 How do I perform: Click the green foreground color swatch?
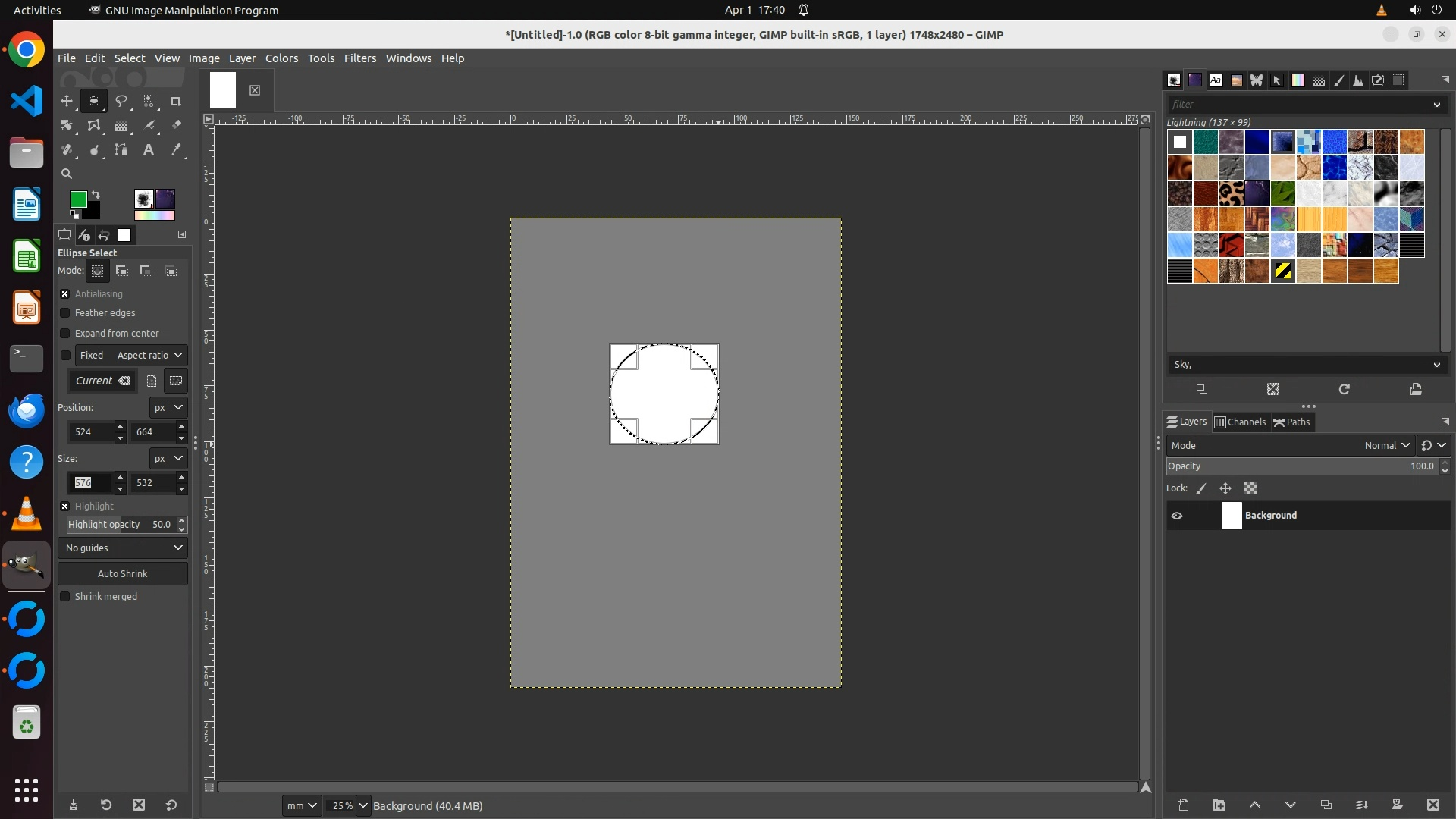[77, 199]
